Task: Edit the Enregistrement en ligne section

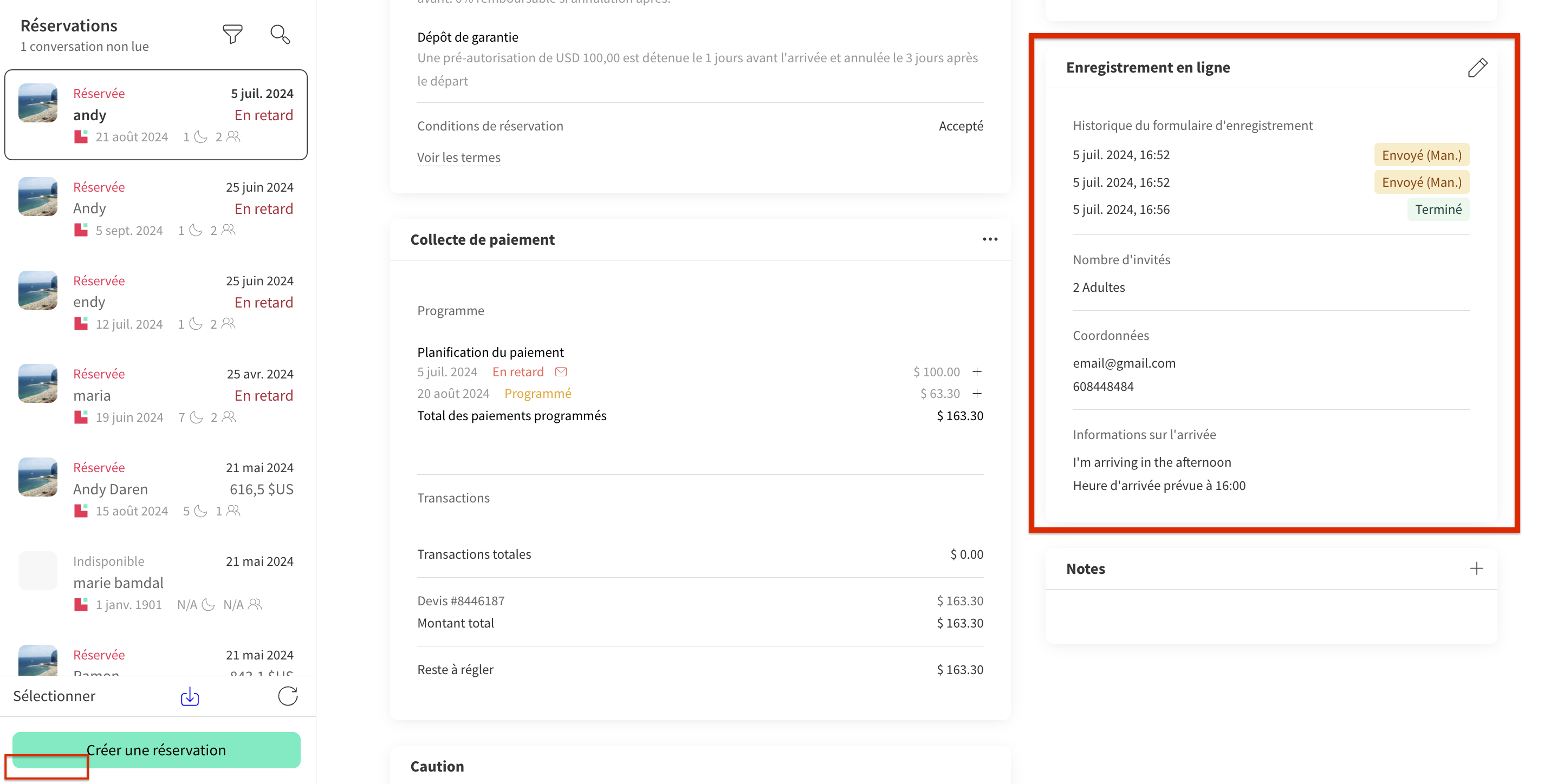Action: (x=1477, y=68)
